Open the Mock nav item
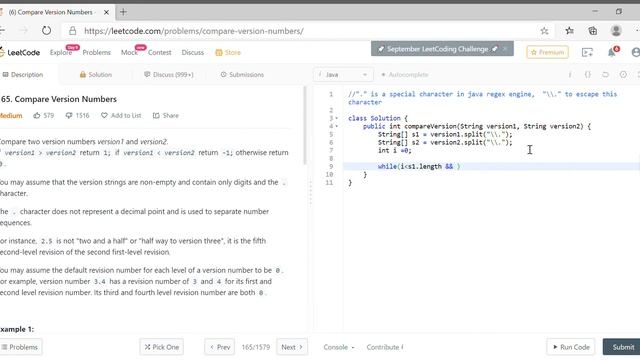The width and height of the screenshot is (640, 360). (x=129, y=52)
